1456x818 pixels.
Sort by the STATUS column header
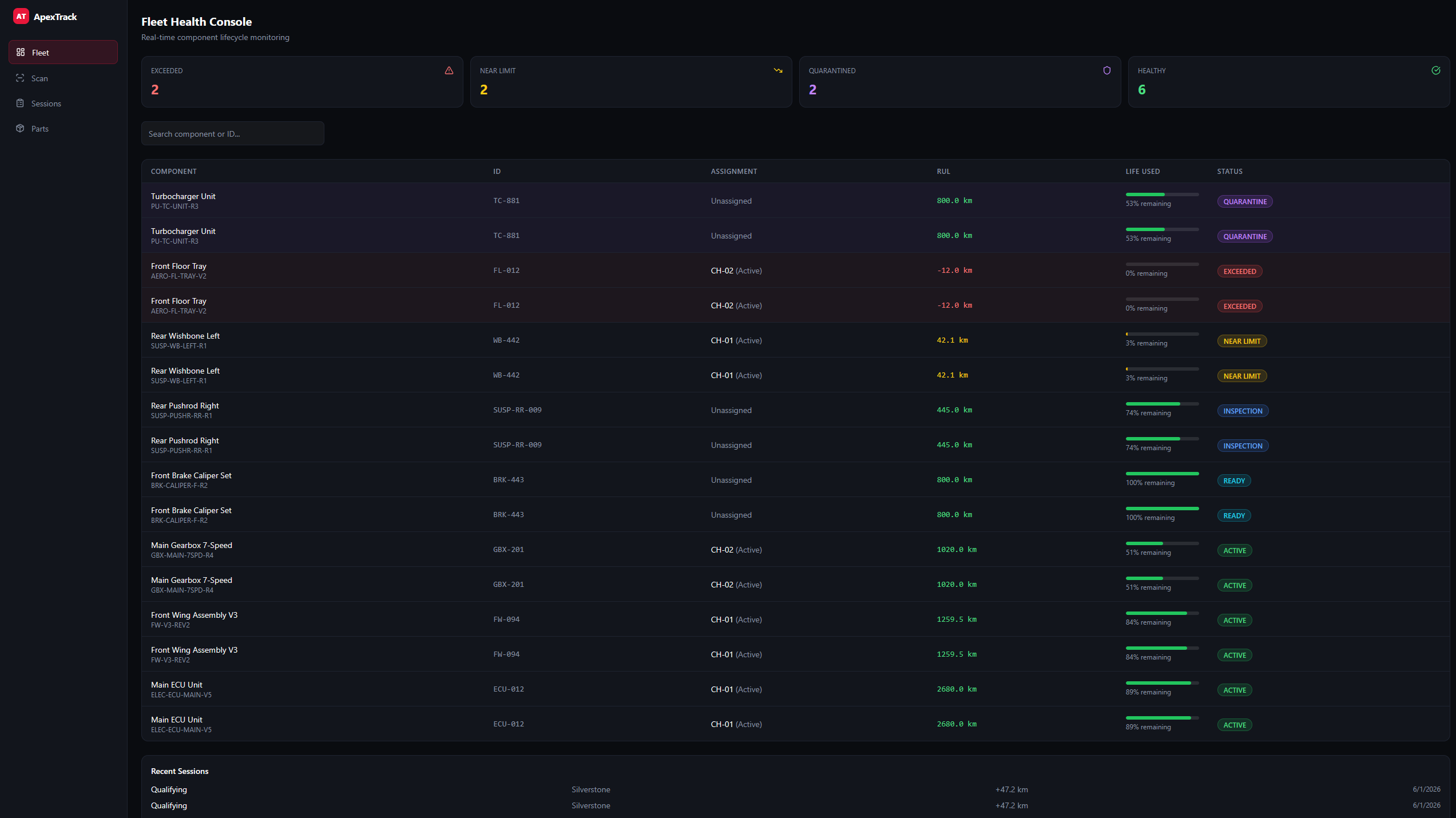1229,171
